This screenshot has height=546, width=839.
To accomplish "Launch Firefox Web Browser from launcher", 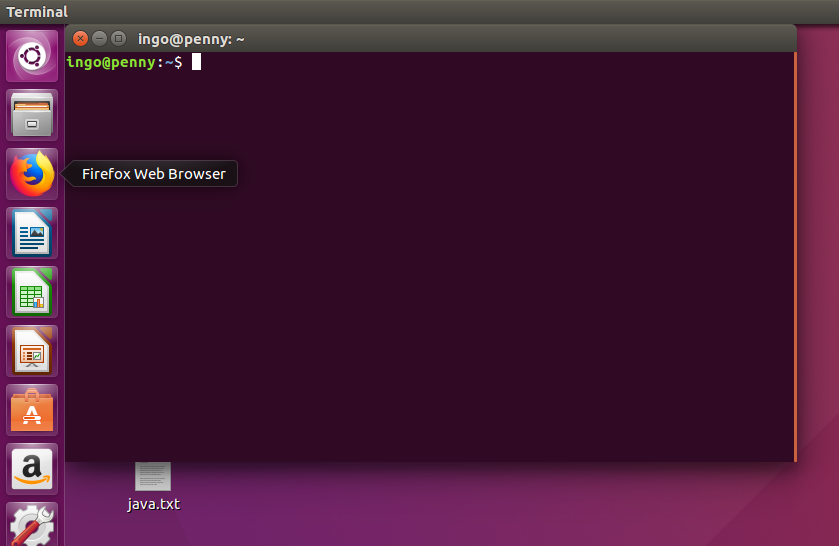I will coord(32,174).
